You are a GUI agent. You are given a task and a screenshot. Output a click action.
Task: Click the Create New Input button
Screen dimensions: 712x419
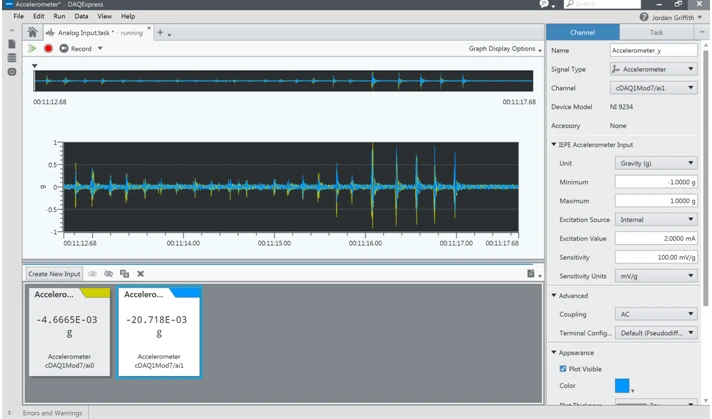point(55,273)
